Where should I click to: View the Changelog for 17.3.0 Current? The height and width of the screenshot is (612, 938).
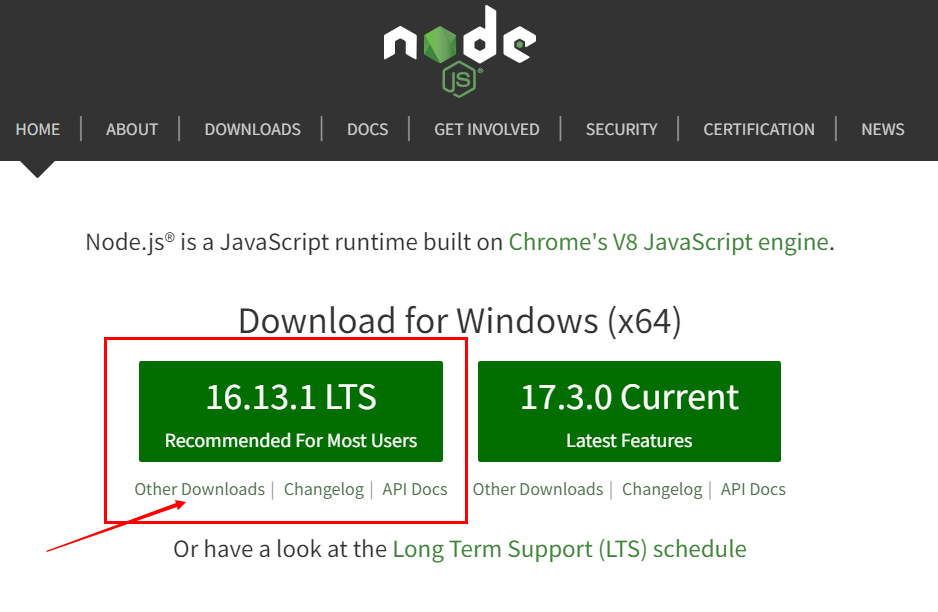[x=662, y=489]
